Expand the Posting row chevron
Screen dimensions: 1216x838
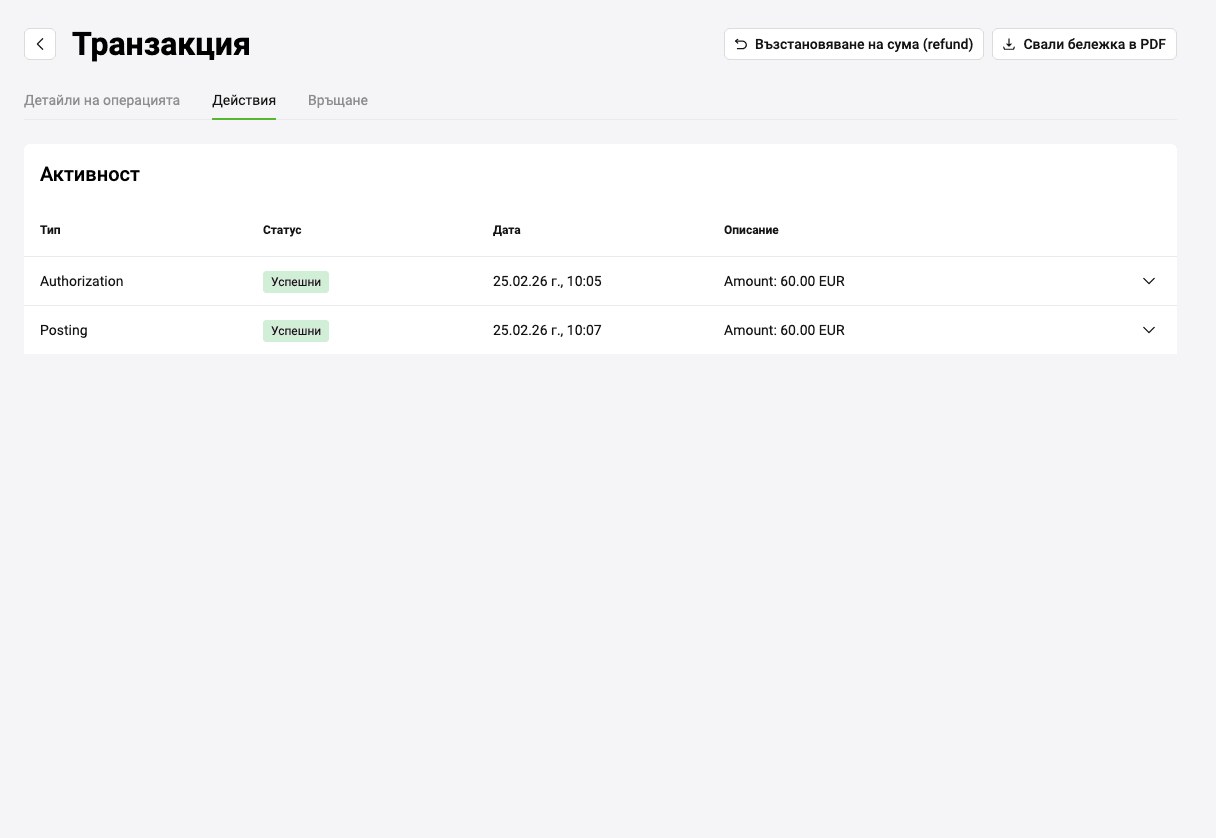[1149, 330]
